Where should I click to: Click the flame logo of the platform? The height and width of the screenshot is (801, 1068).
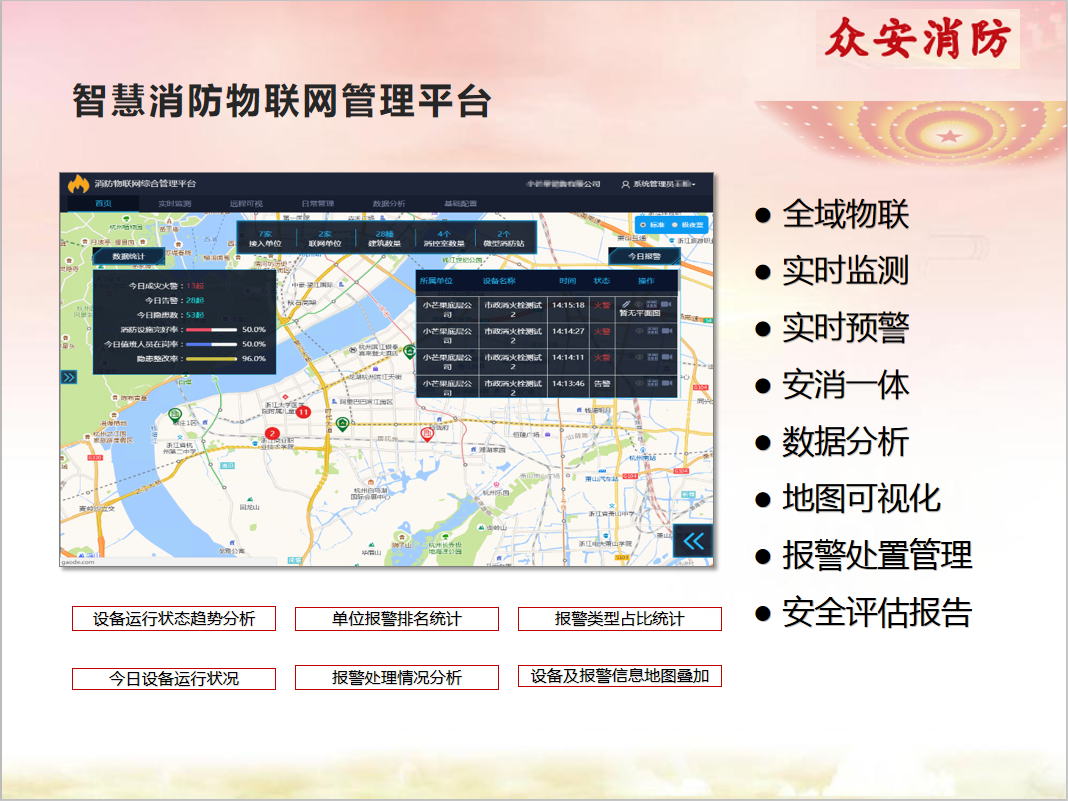point(78,183)
